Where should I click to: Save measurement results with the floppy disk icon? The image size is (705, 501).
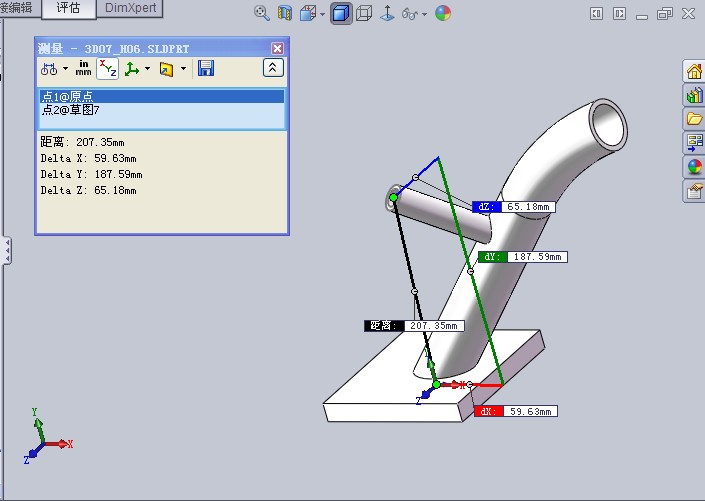tap(206, 68)
